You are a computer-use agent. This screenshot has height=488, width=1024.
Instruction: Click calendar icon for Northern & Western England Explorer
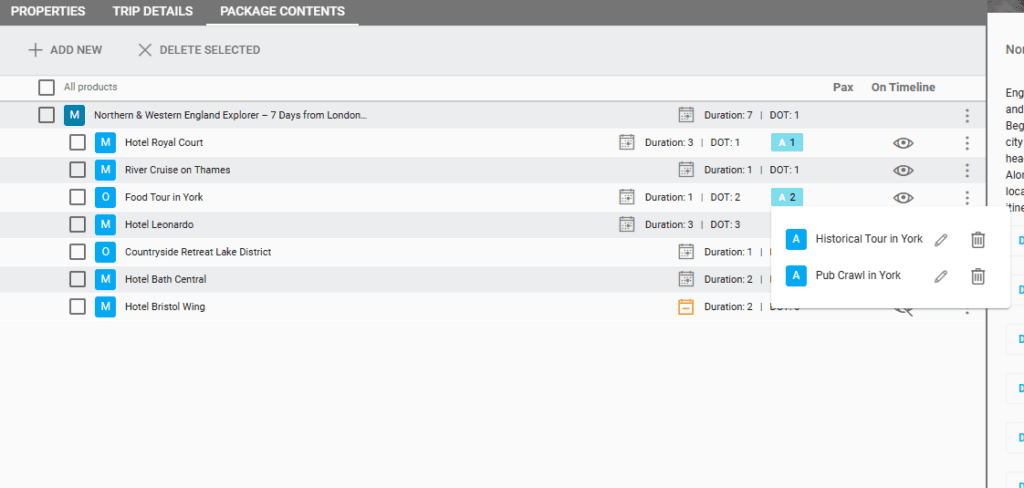click(x=686, y=115)
